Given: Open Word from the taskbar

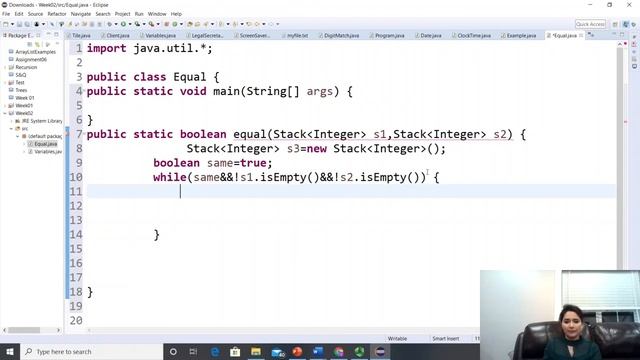Looking at the screenshot, I should pos(318,351).
